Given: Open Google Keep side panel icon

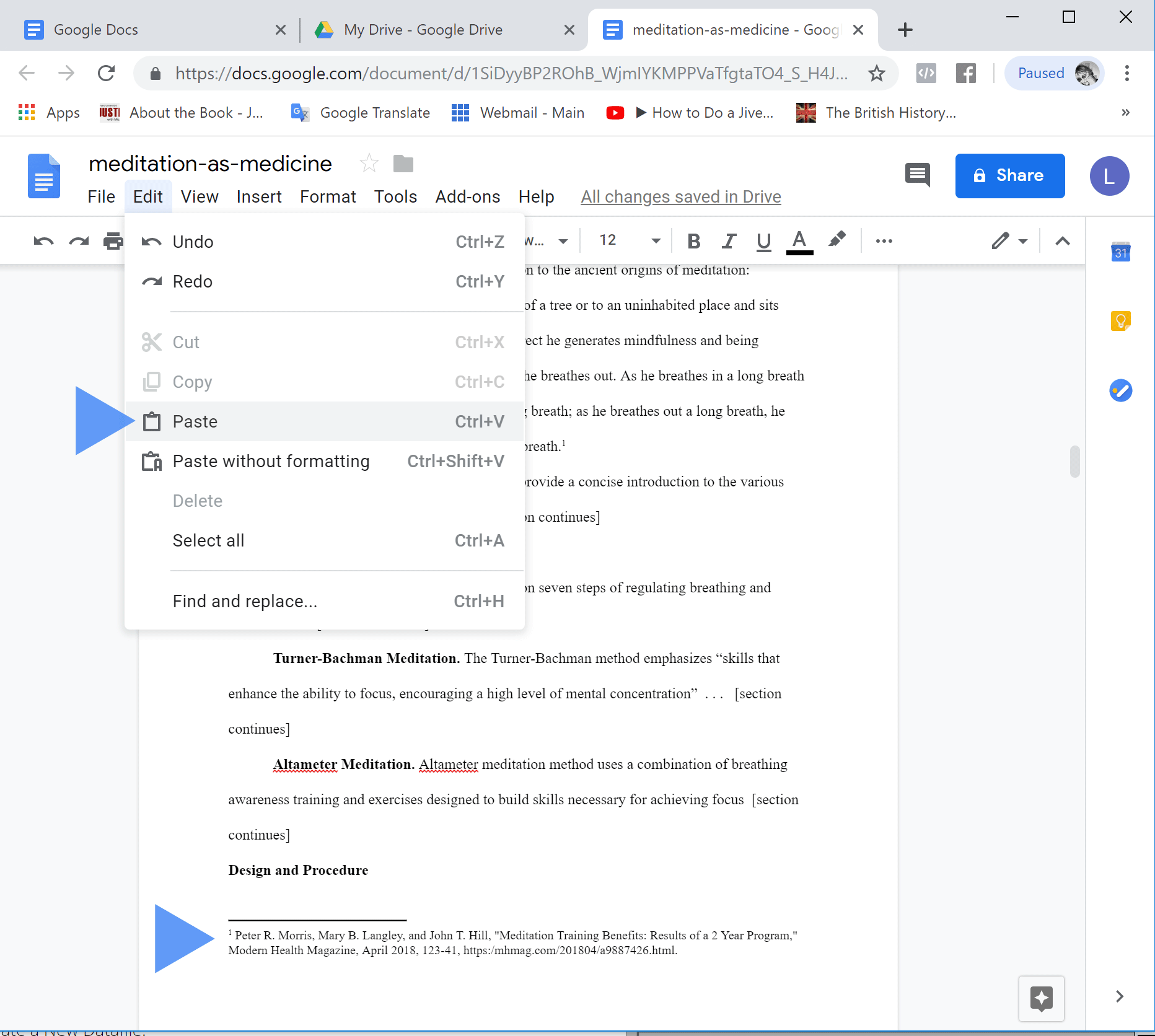Looking at the screenshot, I should click(x=1120, y=321).
